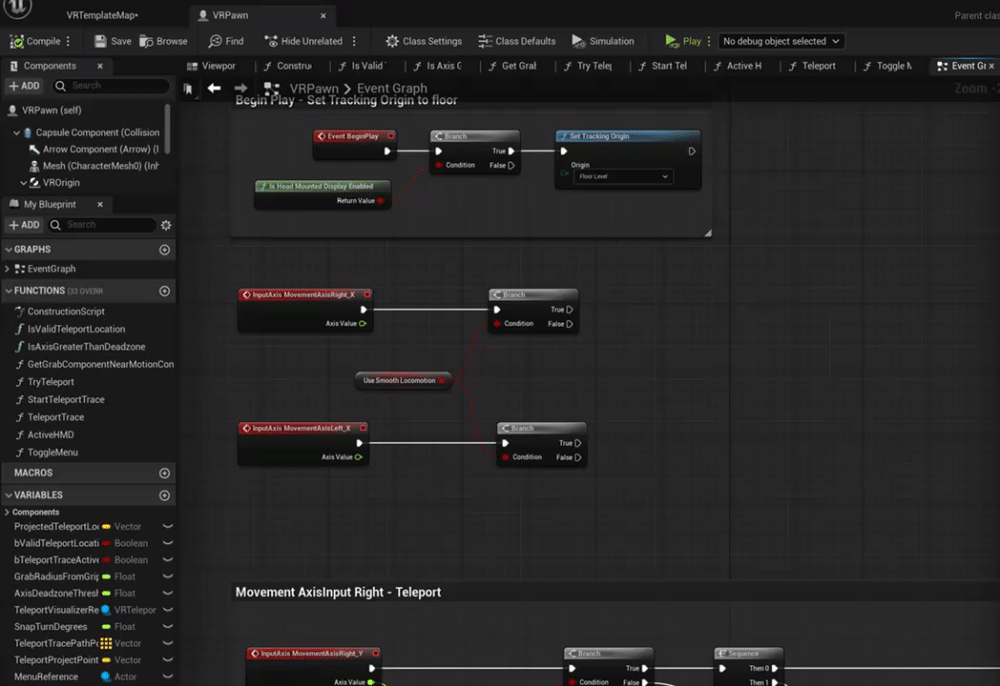
Task: Click the Compile button
Action: tap(35, 41)
